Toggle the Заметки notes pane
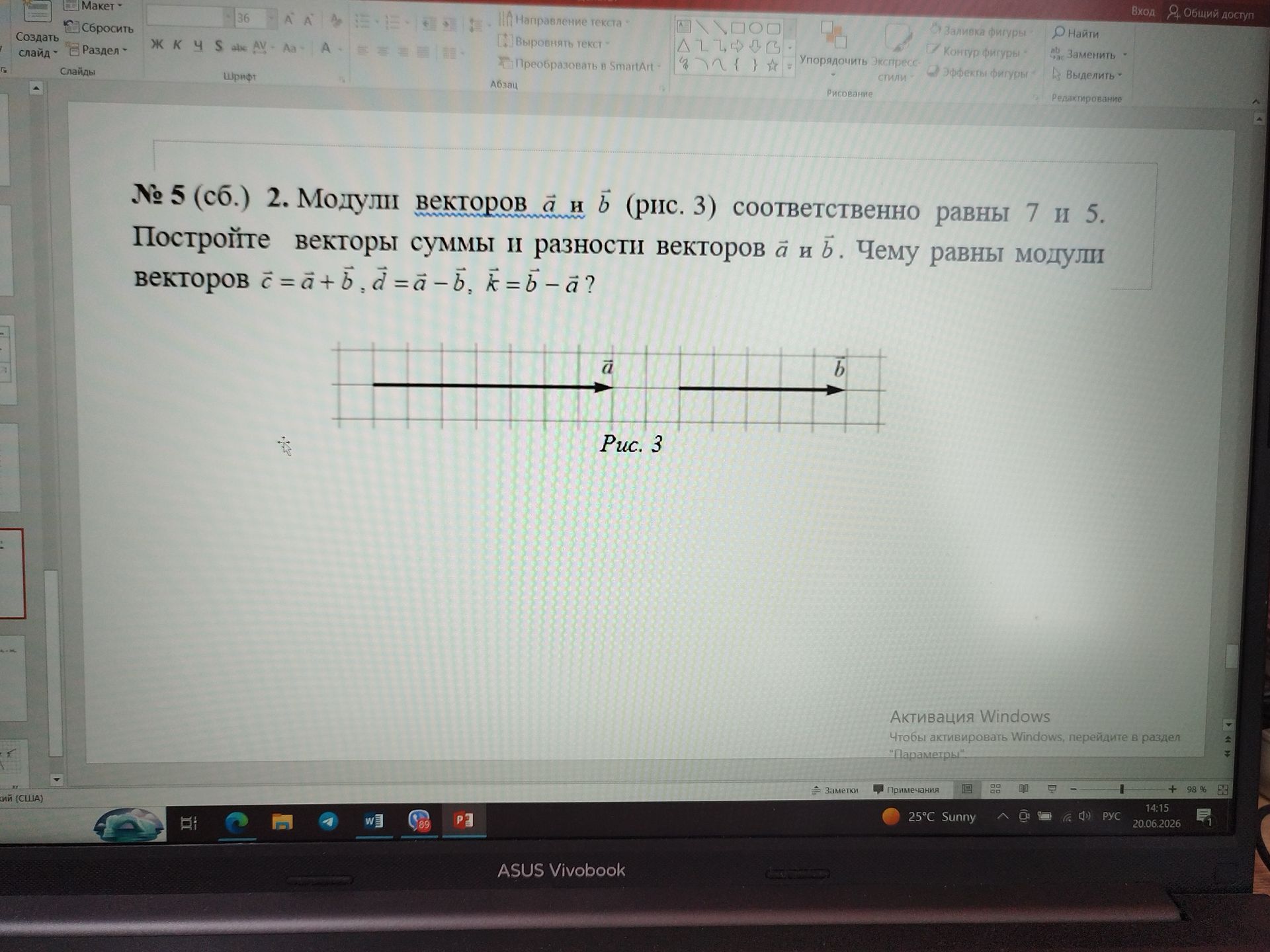Image resolution: width=1270 pixels, height=952 pixels. coord(835,789)
